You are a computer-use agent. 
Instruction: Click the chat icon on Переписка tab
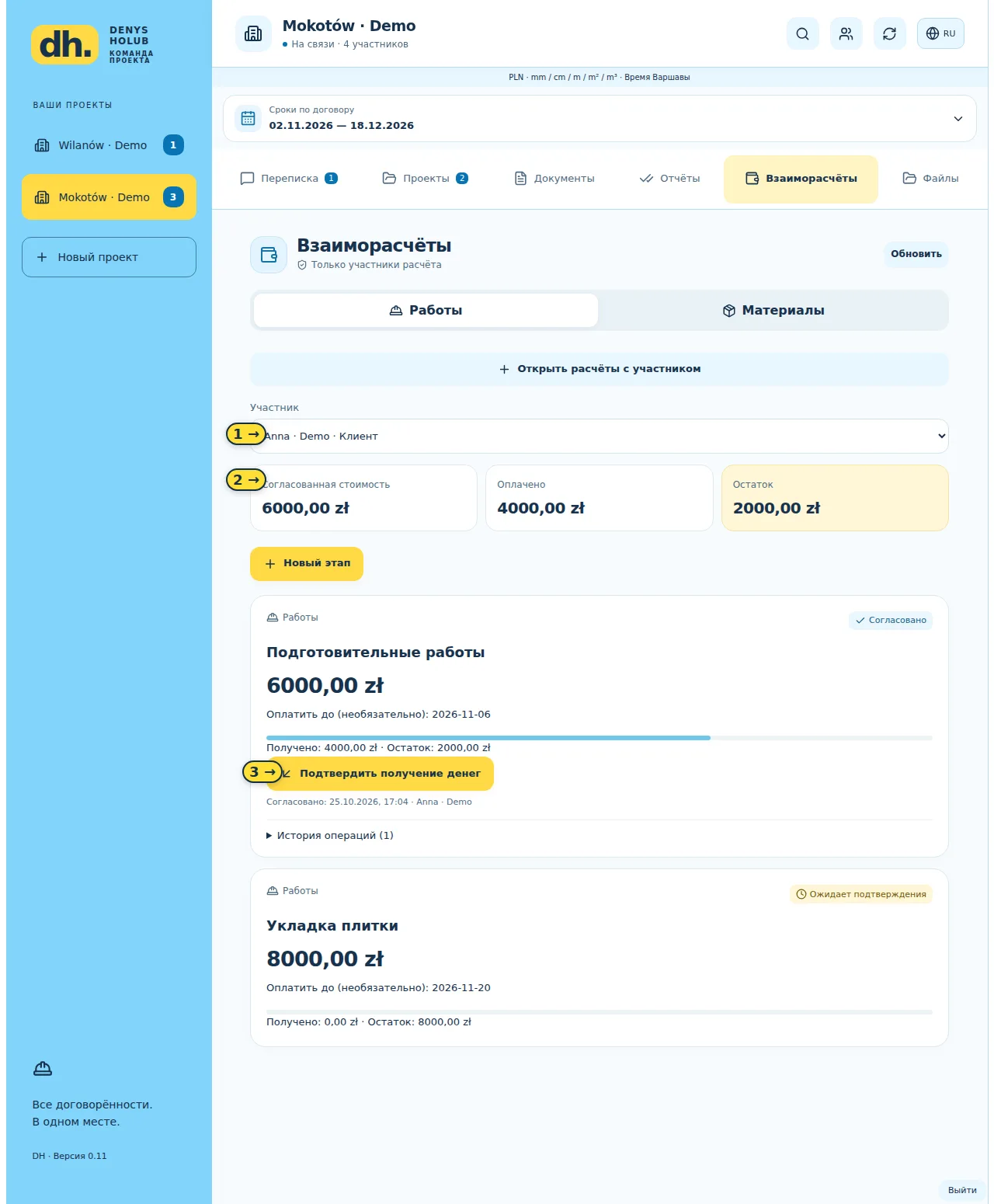tap(247, 179)
